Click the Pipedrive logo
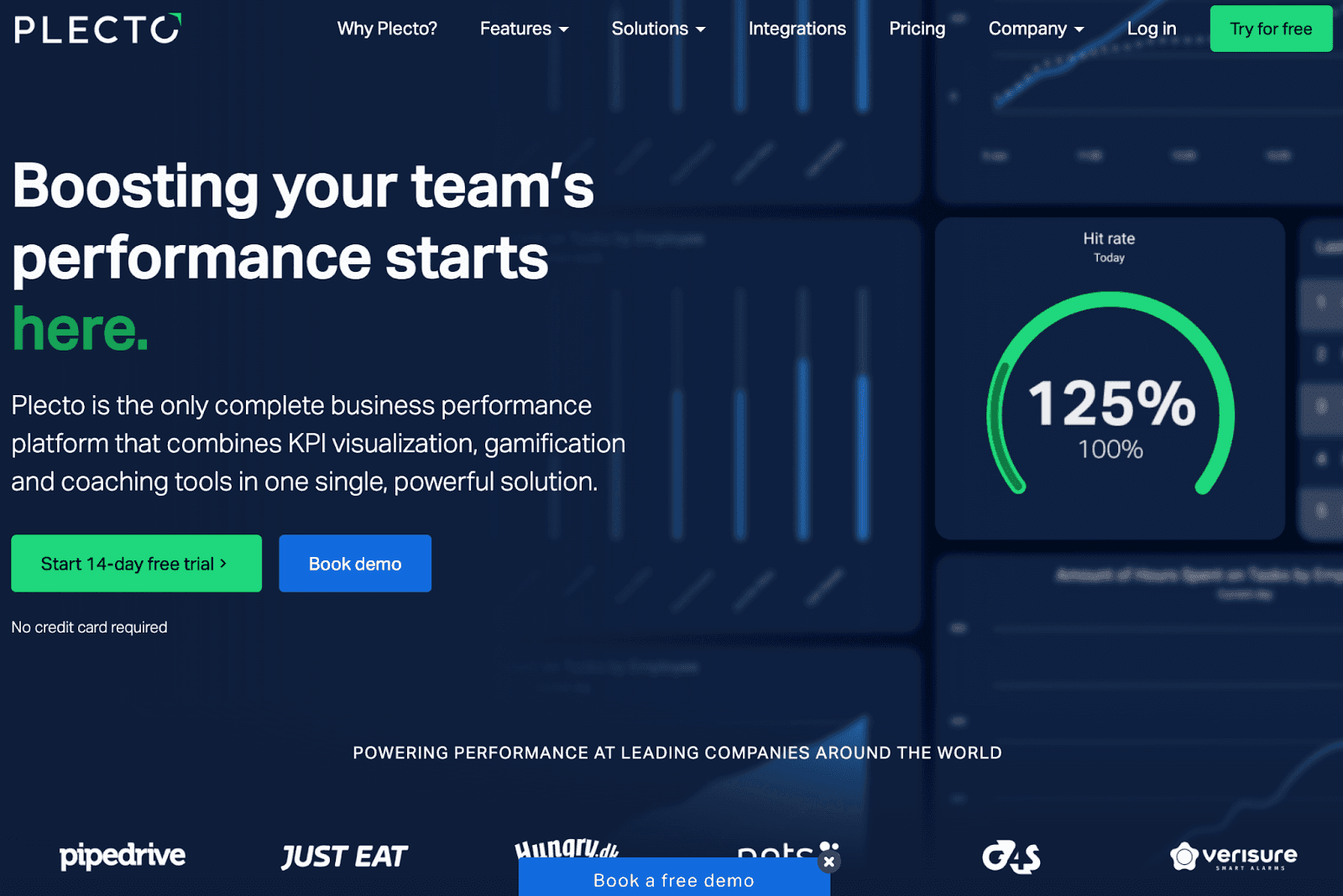1343x896 pixels. coord(123,856)
